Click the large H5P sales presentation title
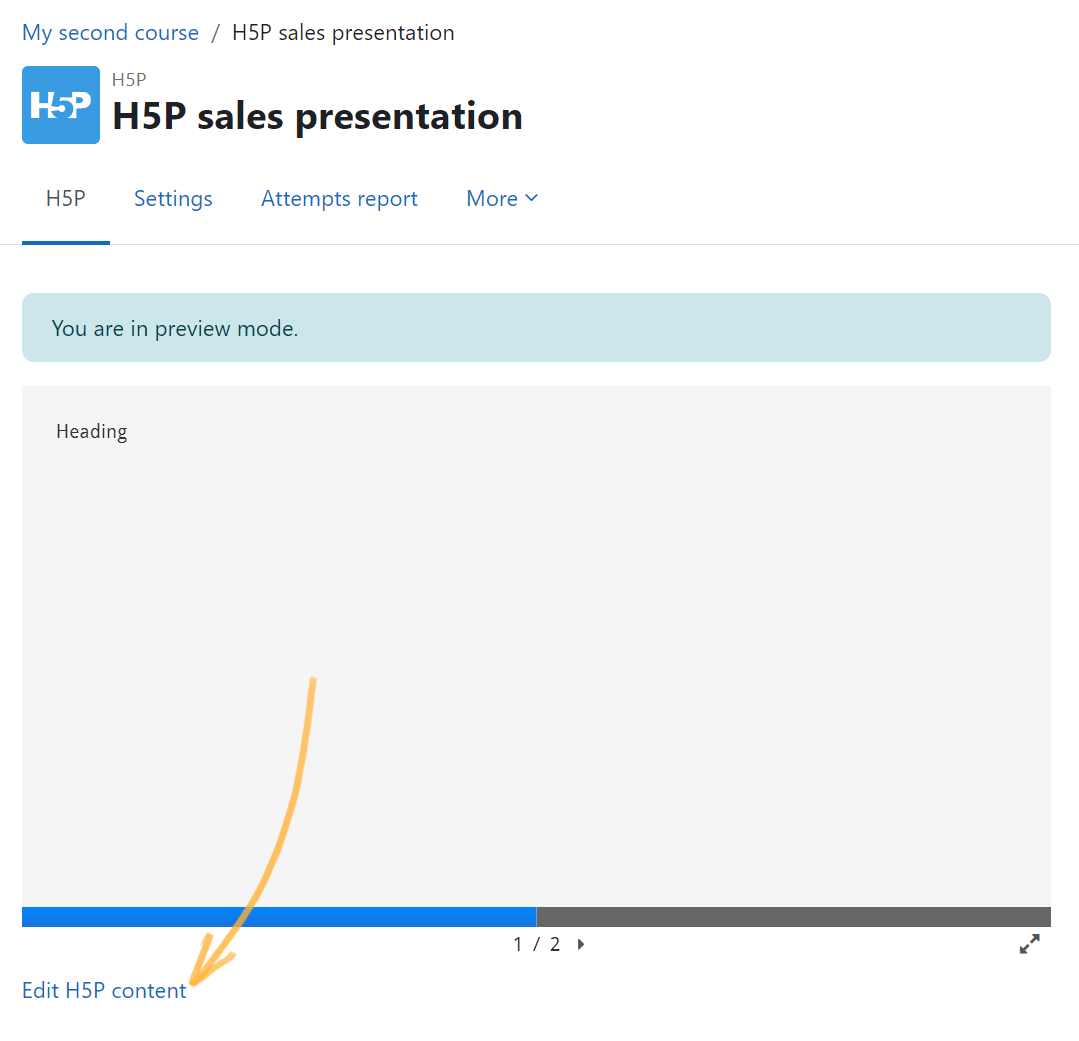This screenshot has height=1041, width=1079. click(x=317, y=116)
